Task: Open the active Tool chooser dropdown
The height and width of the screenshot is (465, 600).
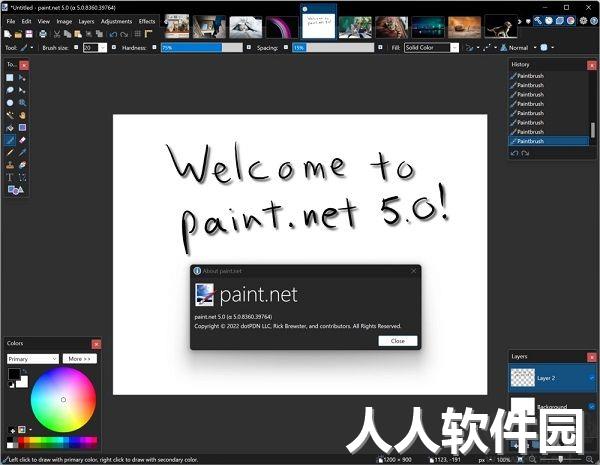Action: 27,48
